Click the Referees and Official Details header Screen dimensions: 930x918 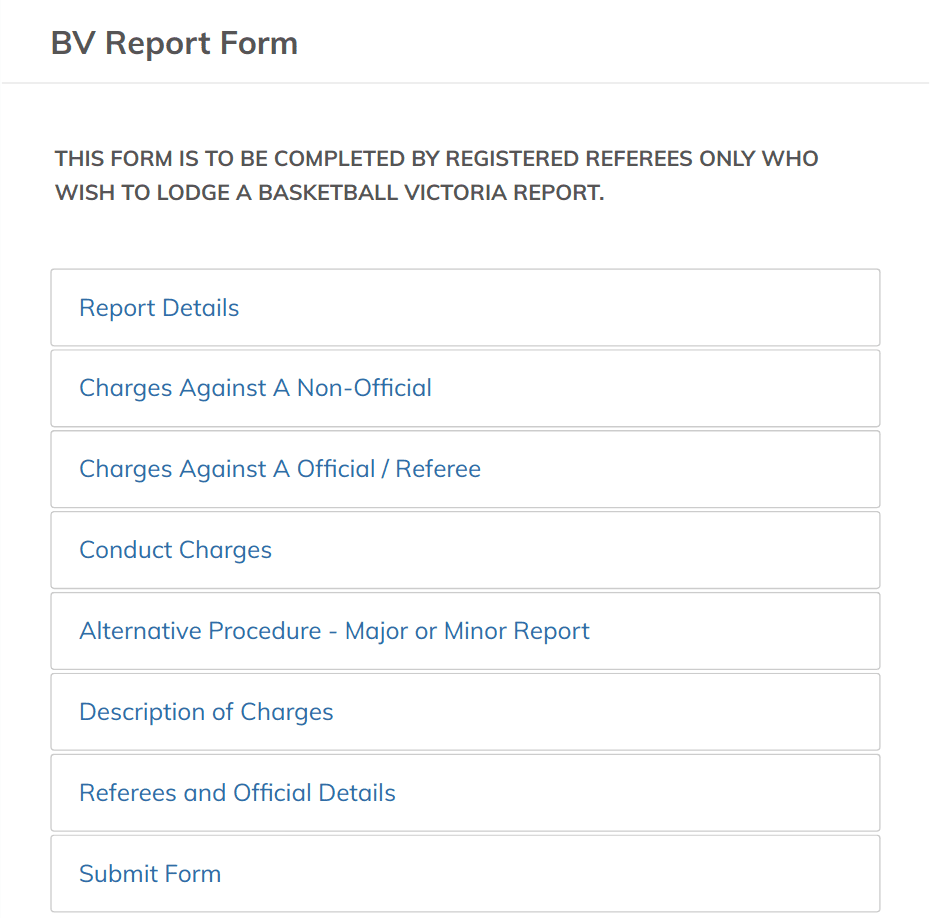pyautogui.click(x=237, y=792)
